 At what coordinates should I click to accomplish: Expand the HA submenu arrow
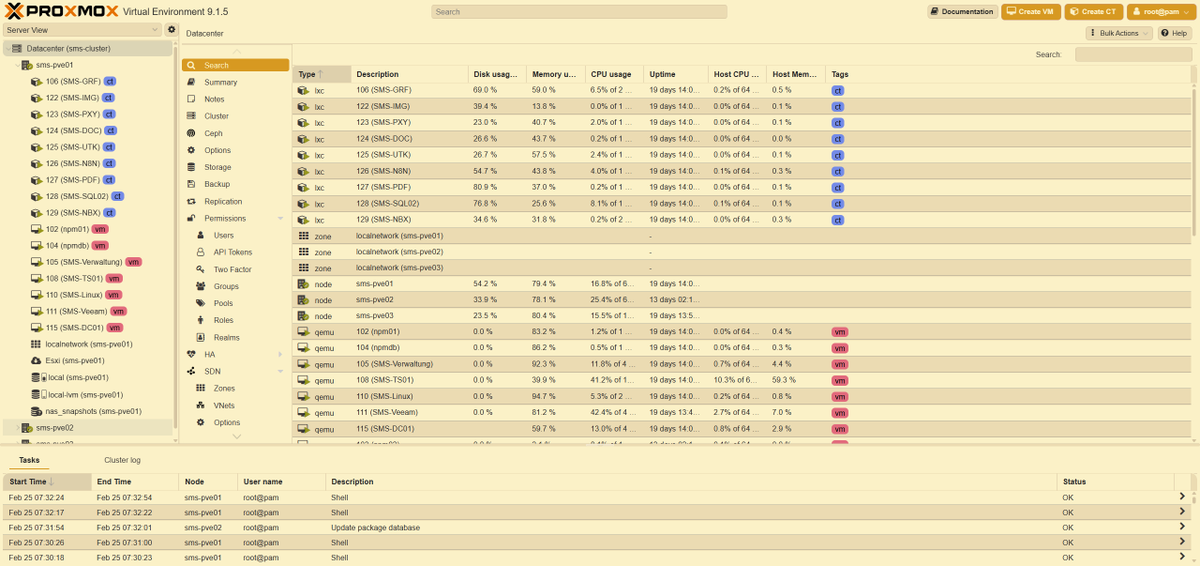pos(280,354)
